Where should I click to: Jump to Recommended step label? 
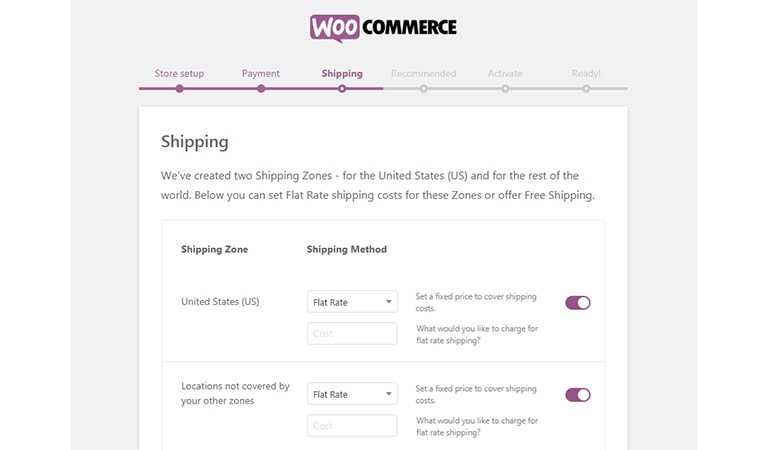tap(423, 73)
